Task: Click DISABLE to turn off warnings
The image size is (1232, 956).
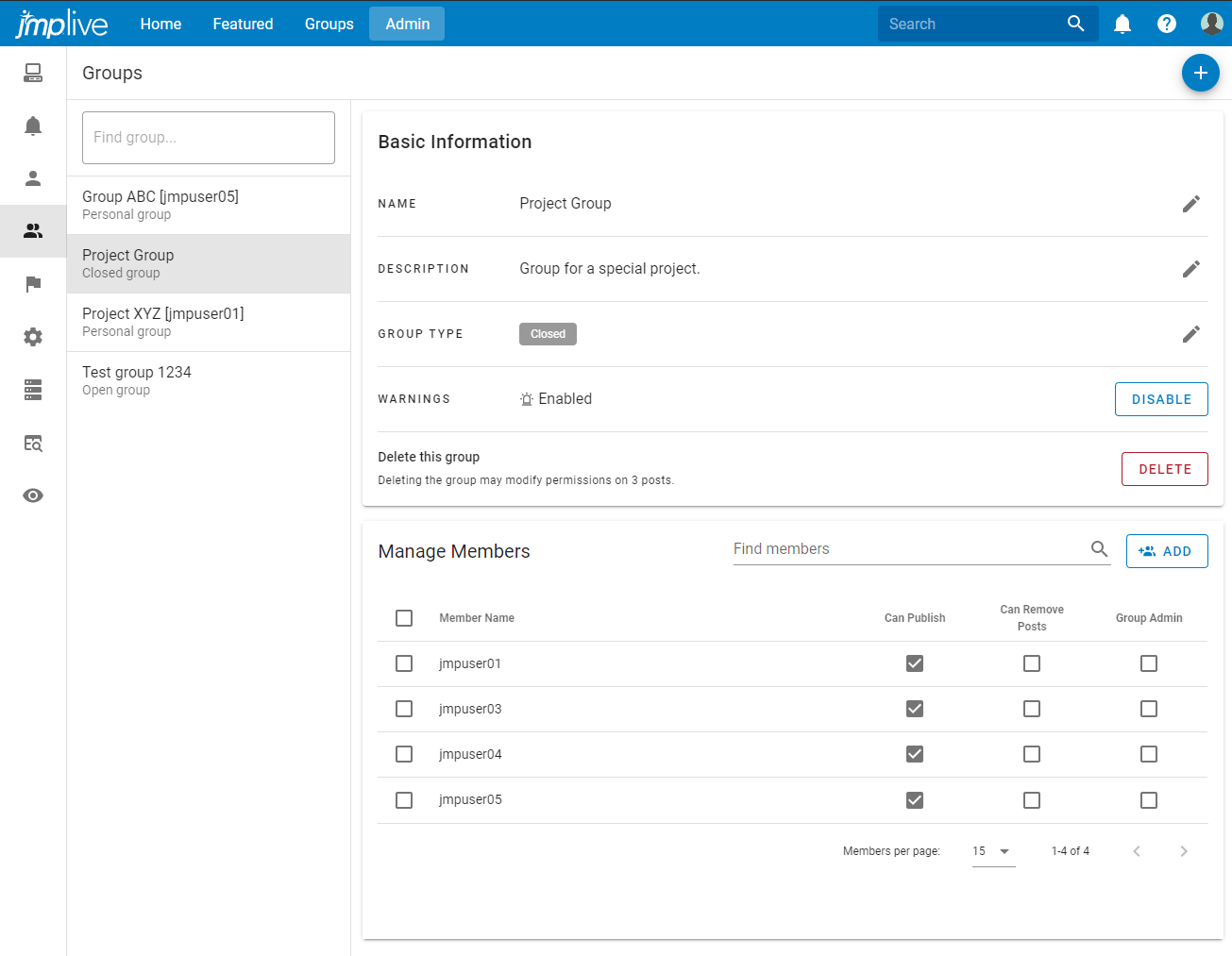Action: [x=1161, y=399]
